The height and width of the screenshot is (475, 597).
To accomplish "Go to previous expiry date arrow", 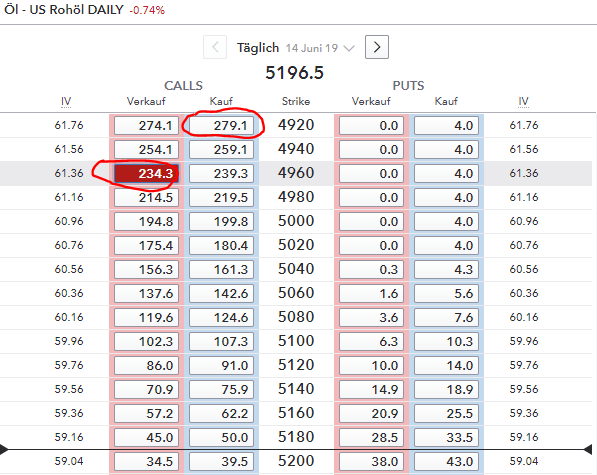I will click(215, 47).
